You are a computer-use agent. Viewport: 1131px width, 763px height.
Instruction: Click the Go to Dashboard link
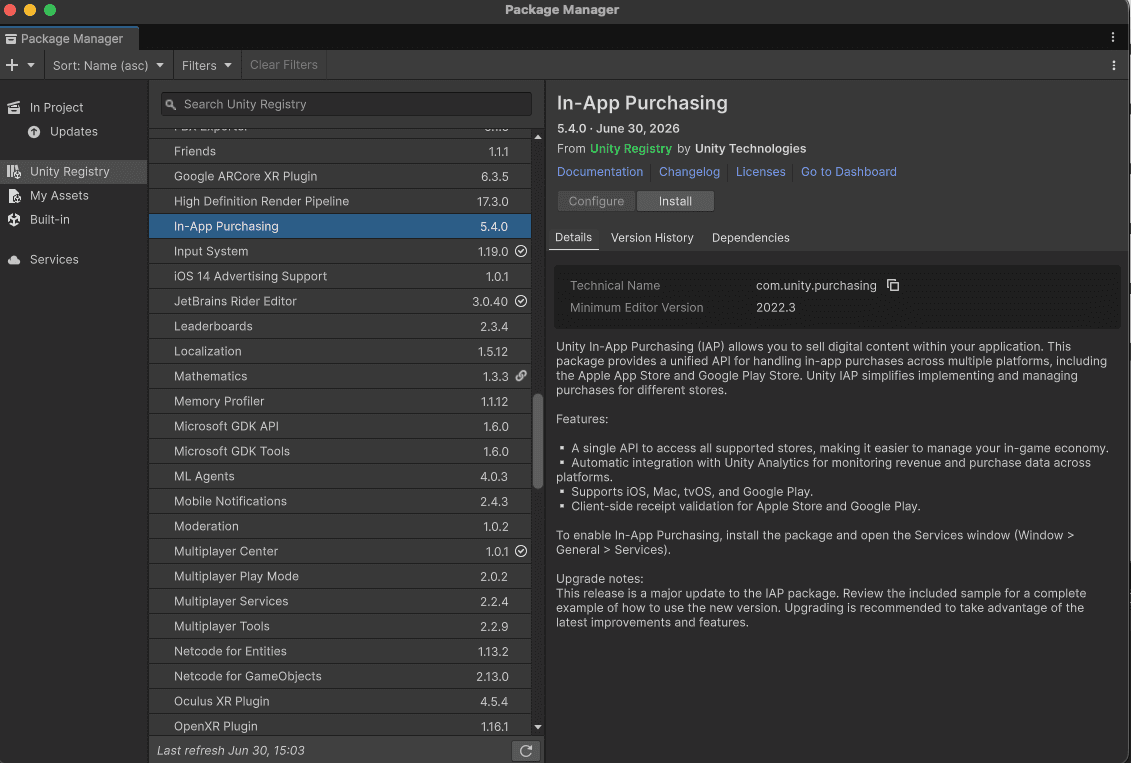[848, 172]
